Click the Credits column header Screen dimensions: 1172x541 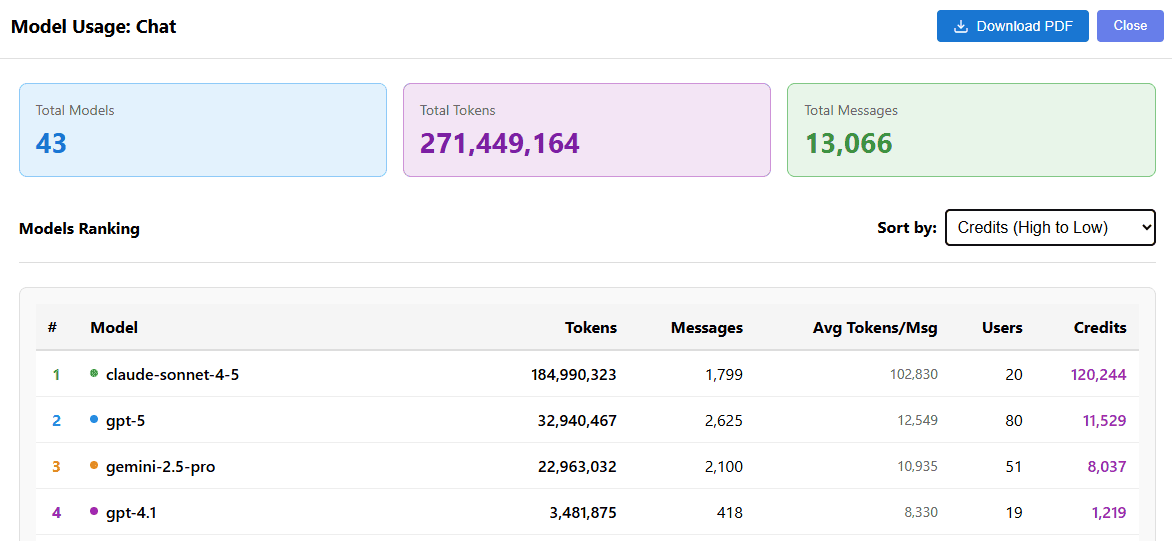(x=1100, y=328)
